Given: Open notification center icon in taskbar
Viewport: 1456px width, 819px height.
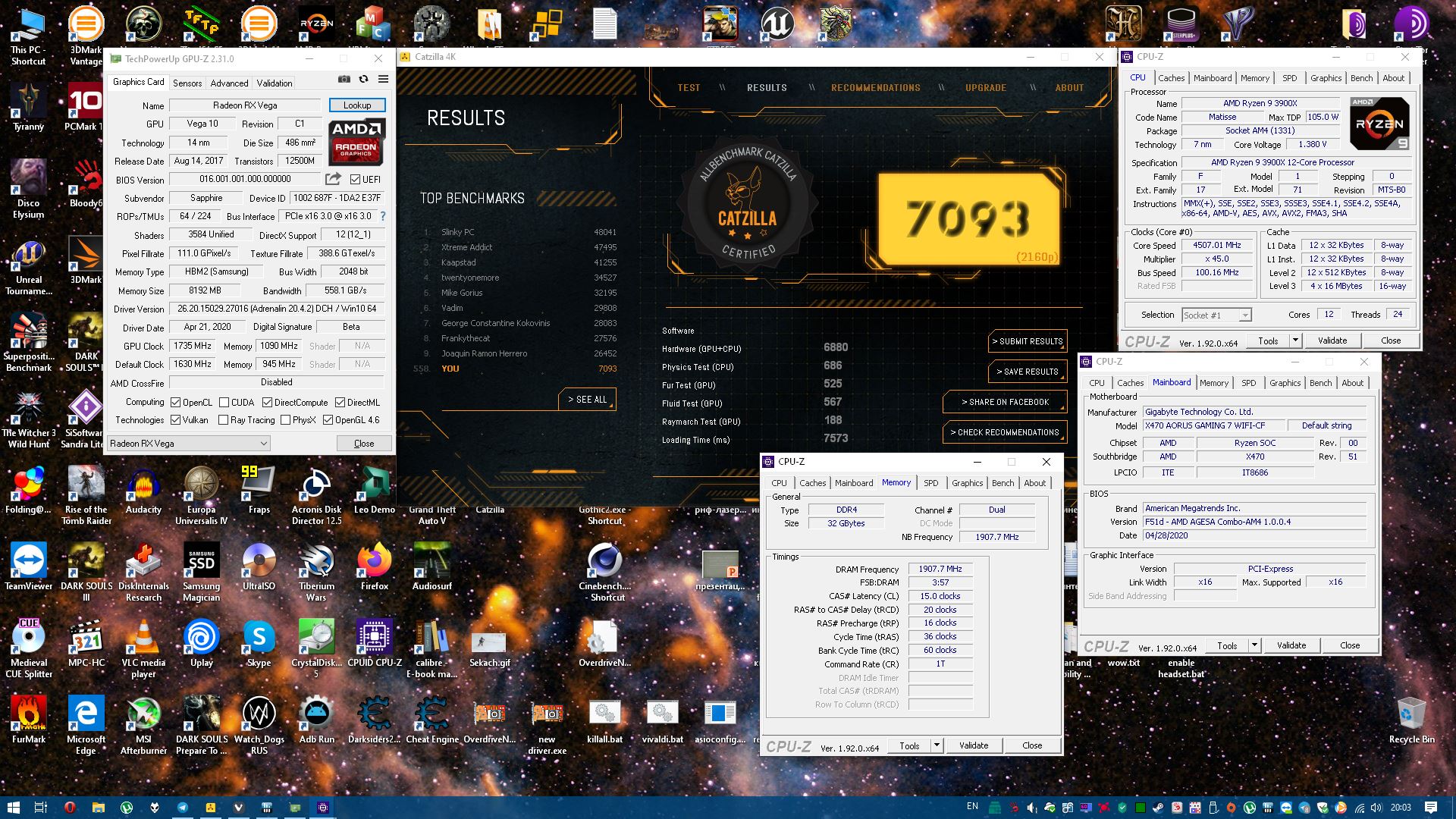Looking at the screenshot, I should click(x=1431, y=808).
